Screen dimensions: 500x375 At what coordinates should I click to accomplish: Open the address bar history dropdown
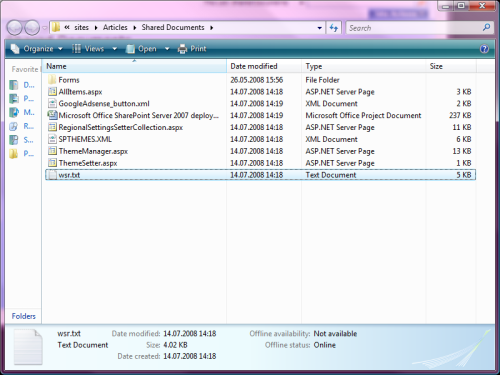[319, 28]
